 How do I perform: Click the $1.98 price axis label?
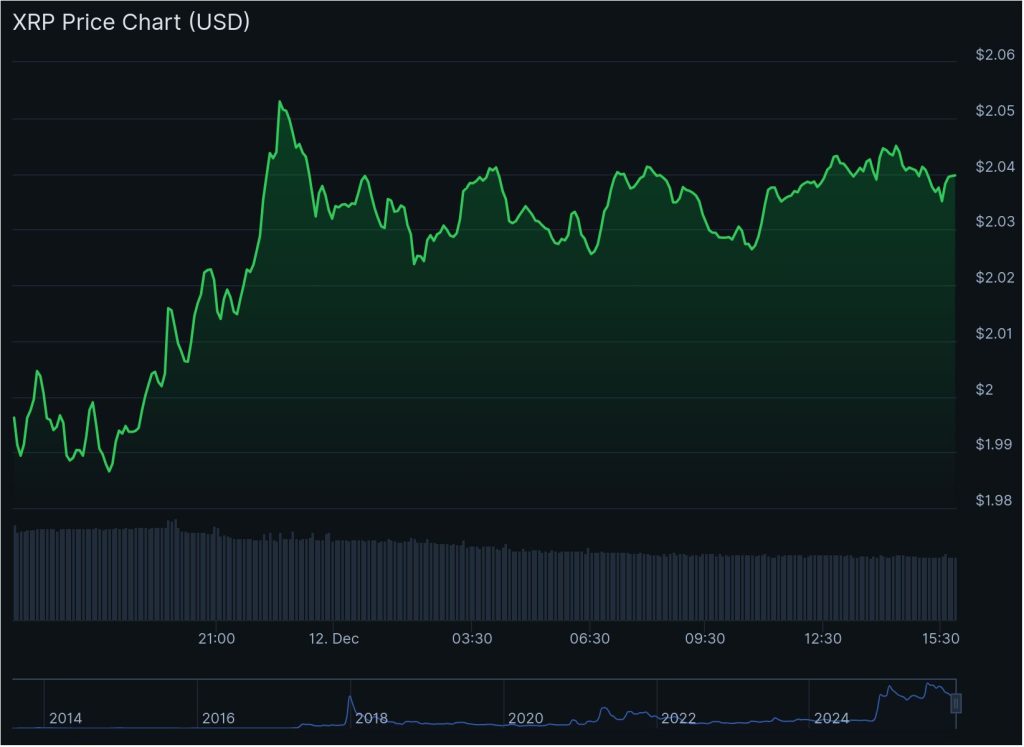993,501
